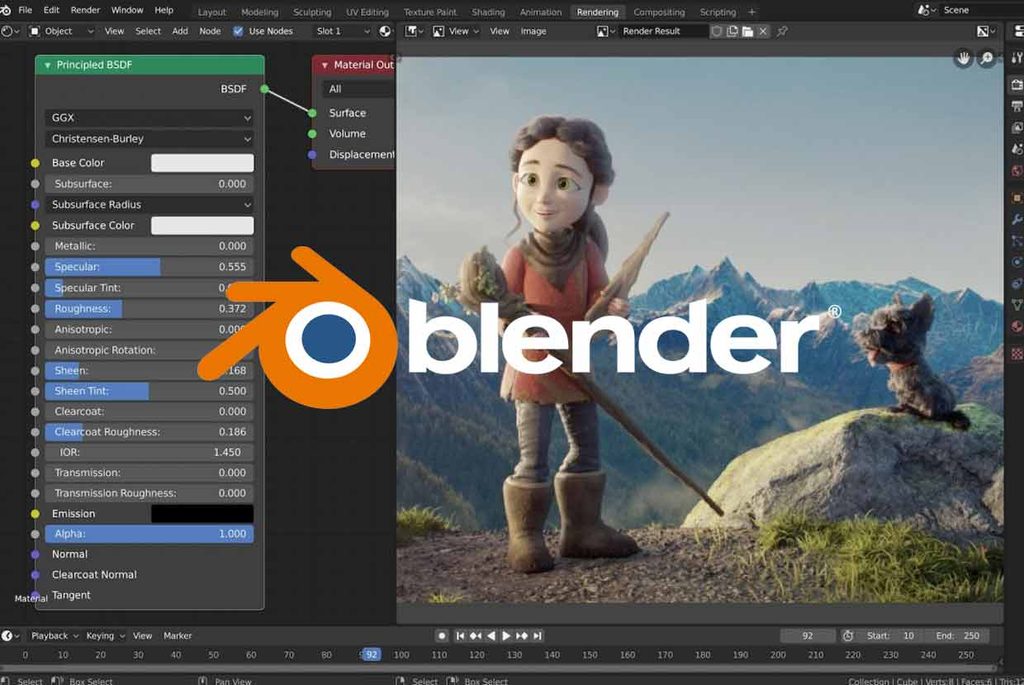Open the Marker menu in timeline
This screenshot has height=685, width=1024.
pos(178,635)
